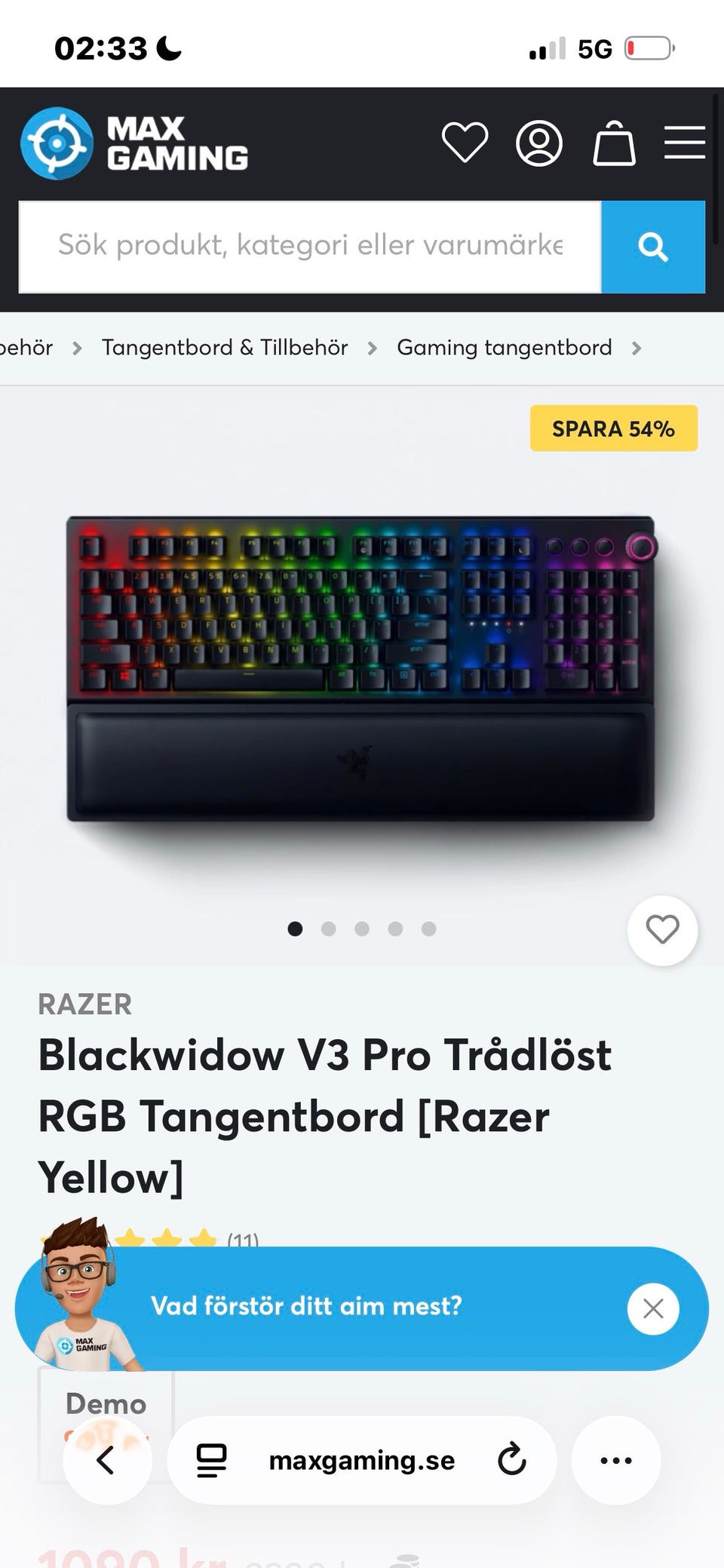Image resolution: width=724 pixels, height=1568 pixels.
Task: Close the "Vad förstör ditt aim mest?" banner
Action: click(653, 1308)
